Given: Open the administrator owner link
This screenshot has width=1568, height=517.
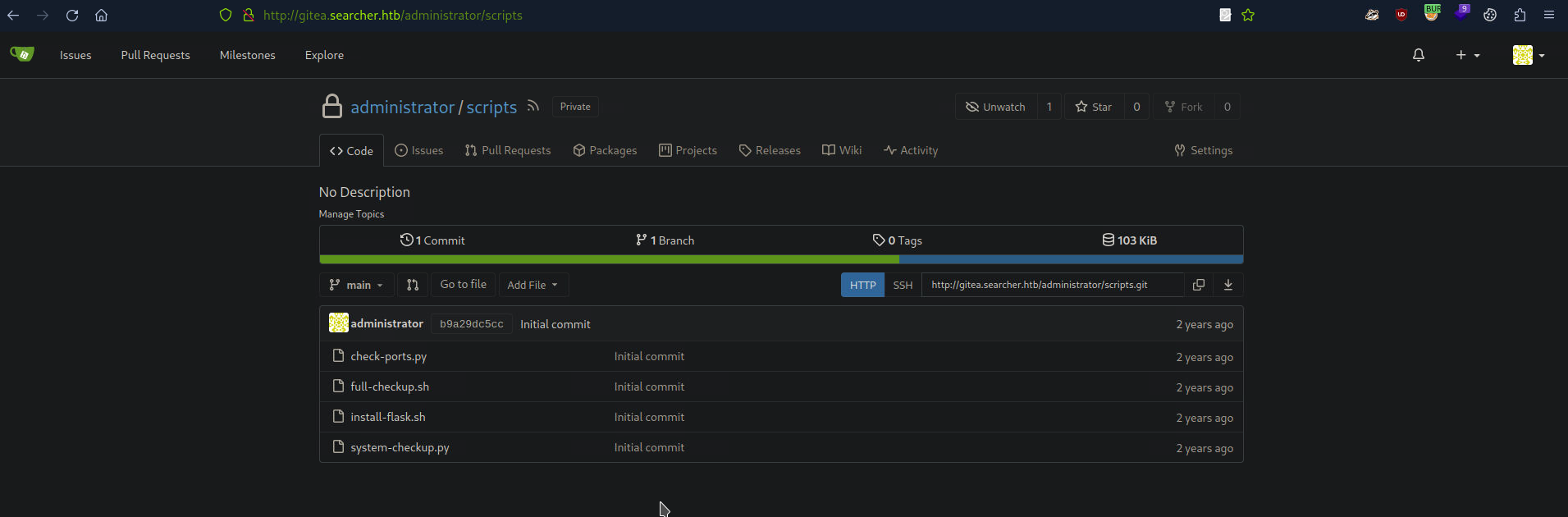Looking at the screenshot, I should click(x=402, y=108).
